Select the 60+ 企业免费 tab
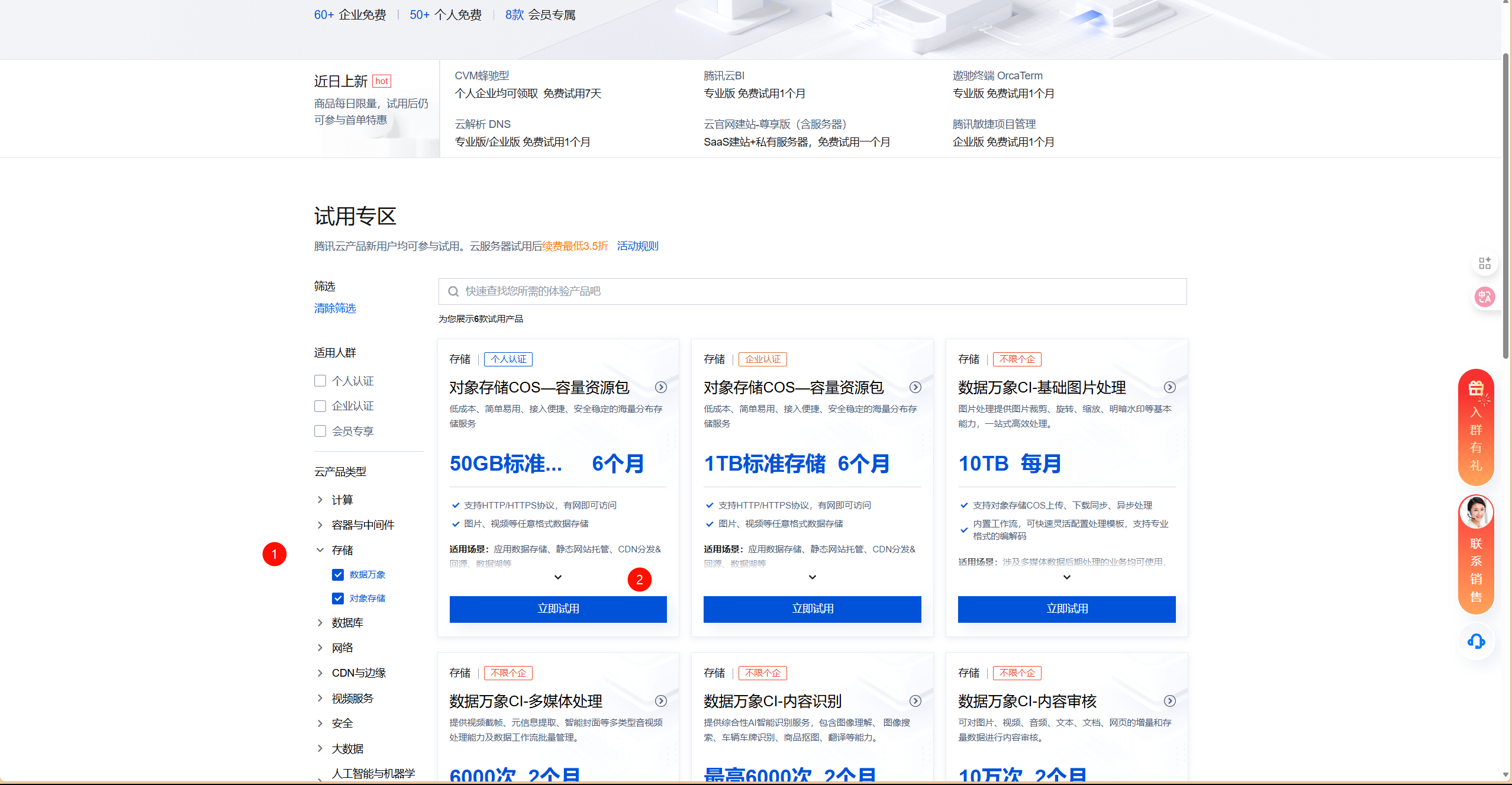The height and width of the screenshot is (785, 1512). coord(350,15)
